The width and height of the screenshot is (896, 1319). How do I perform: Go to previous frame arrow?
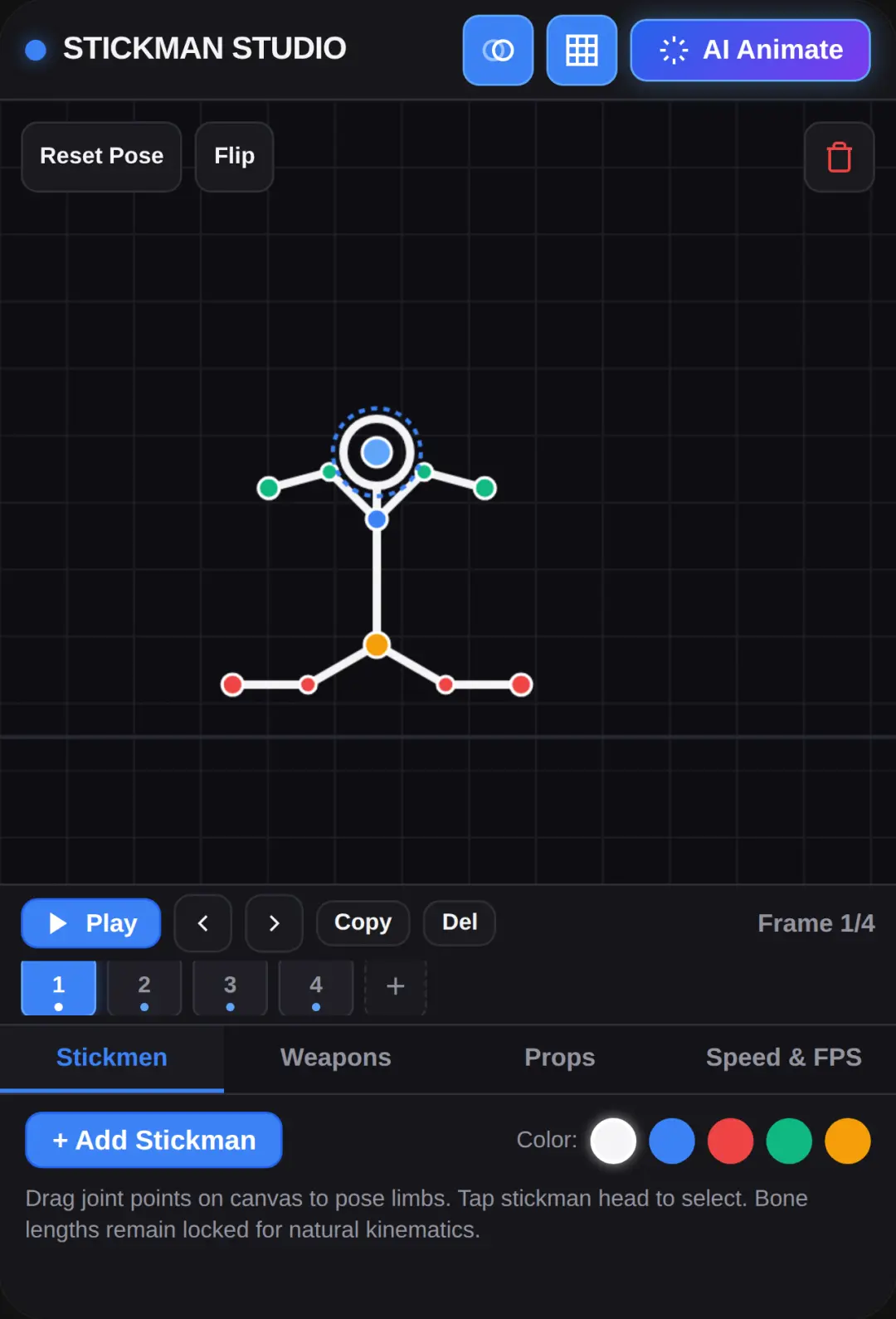(203, 923)
